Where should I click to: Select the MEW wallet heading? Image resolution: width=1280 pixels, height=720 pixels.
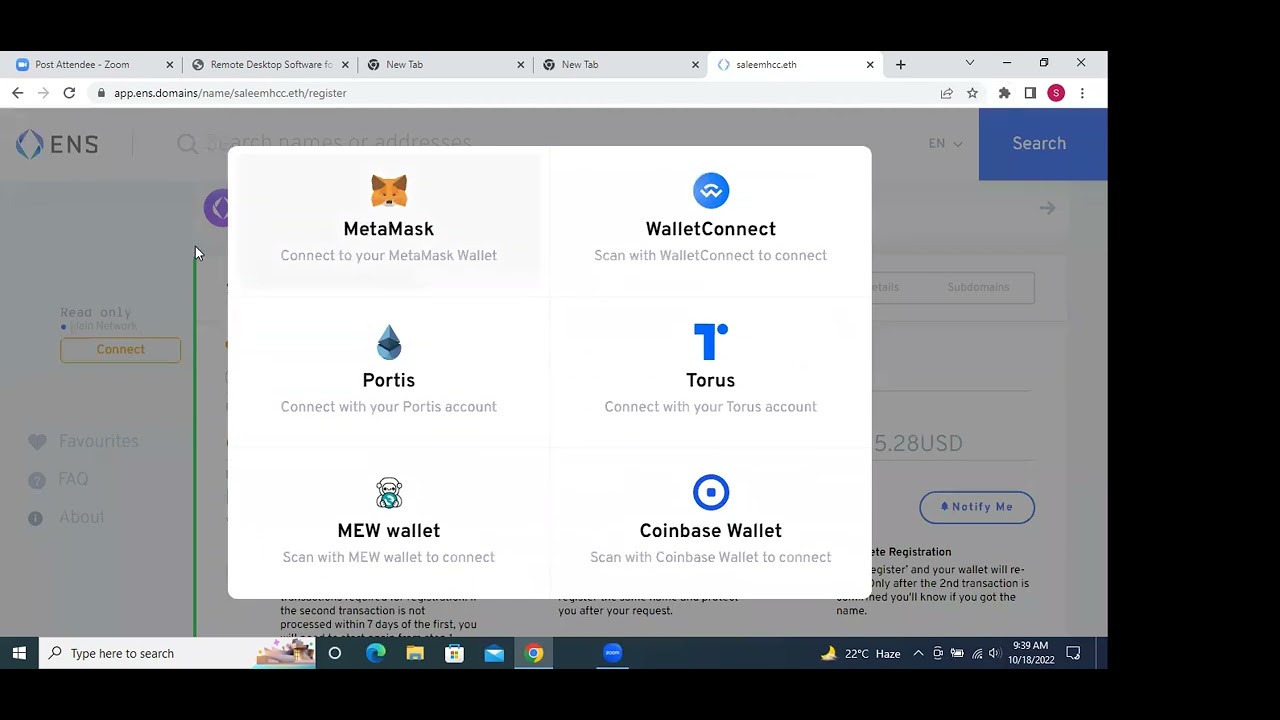pos(389,531)
